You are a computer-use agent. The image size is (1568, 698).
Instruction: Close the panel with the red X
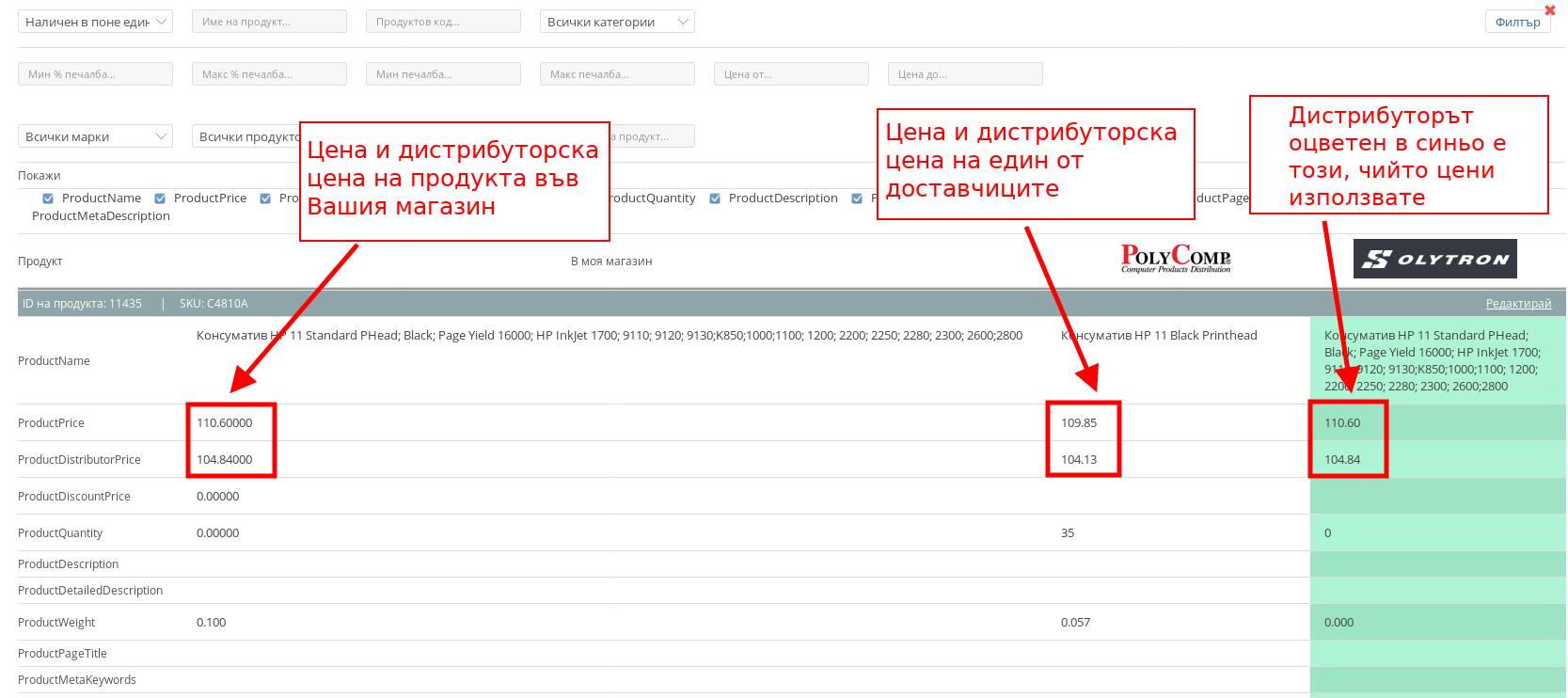point(1550,10)
